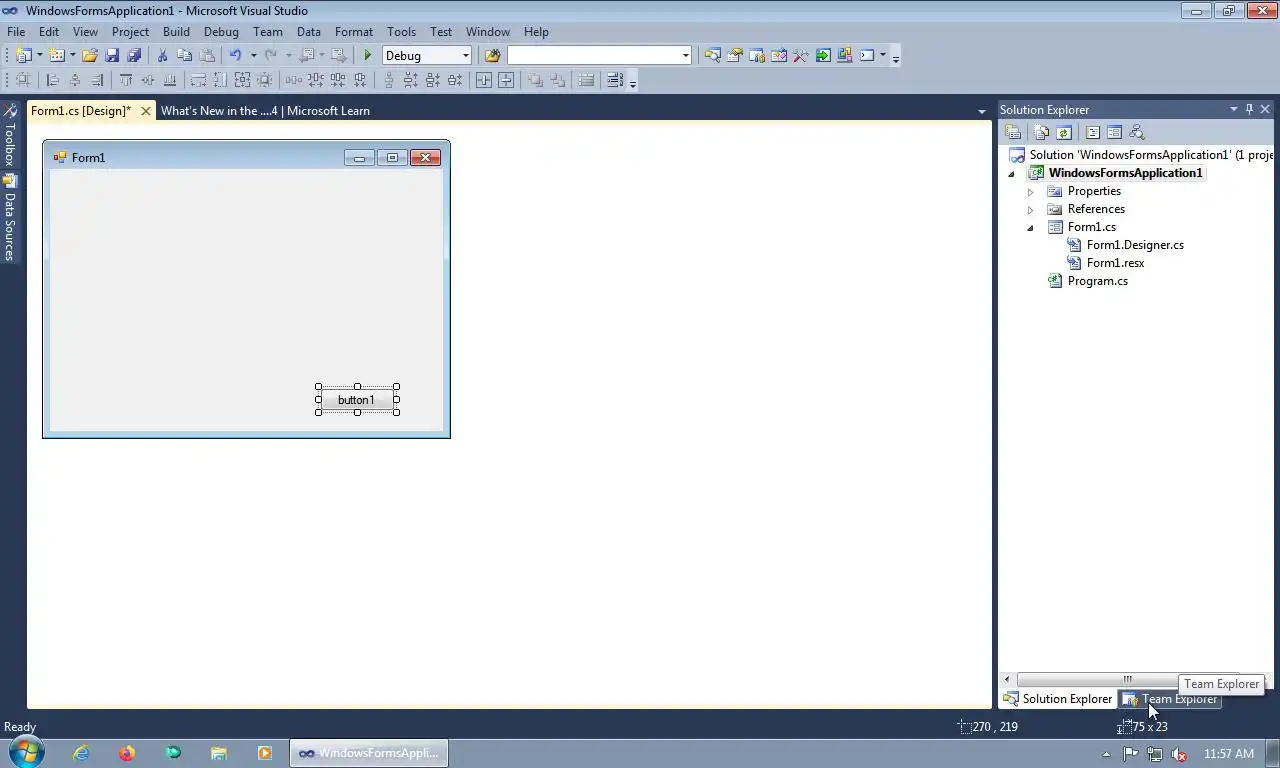1280x768 pixels.
Task: Open the Data Sources side tab
Action: tap(10, 218)
